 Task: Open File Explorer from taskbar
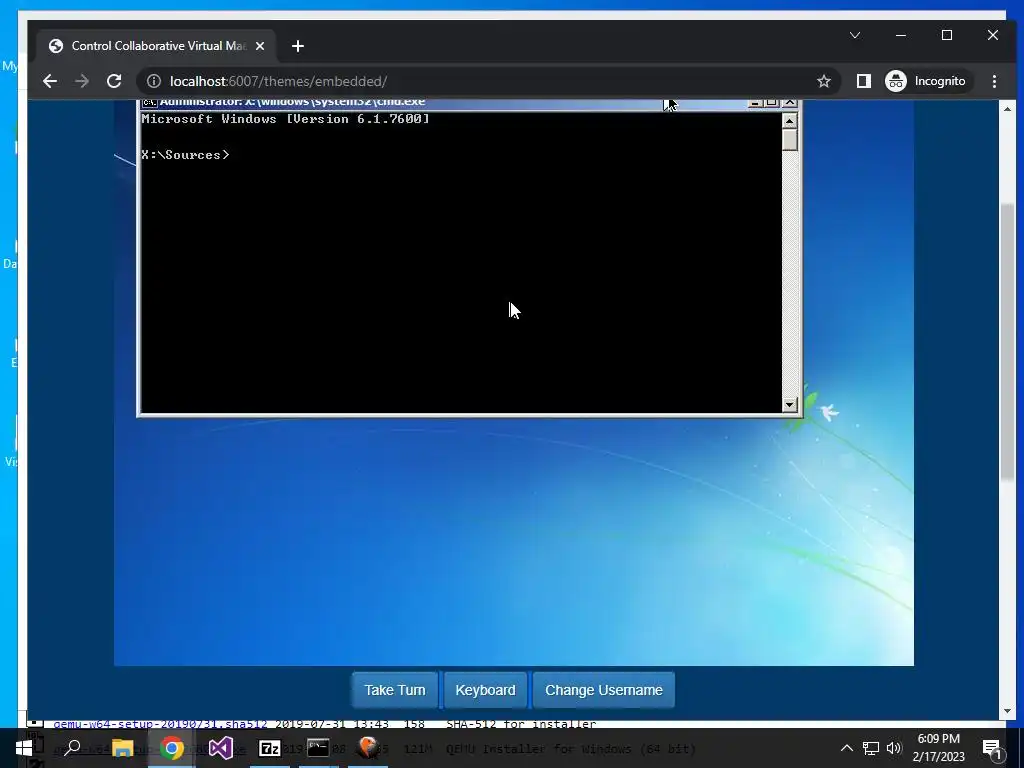tap(122, 748)
